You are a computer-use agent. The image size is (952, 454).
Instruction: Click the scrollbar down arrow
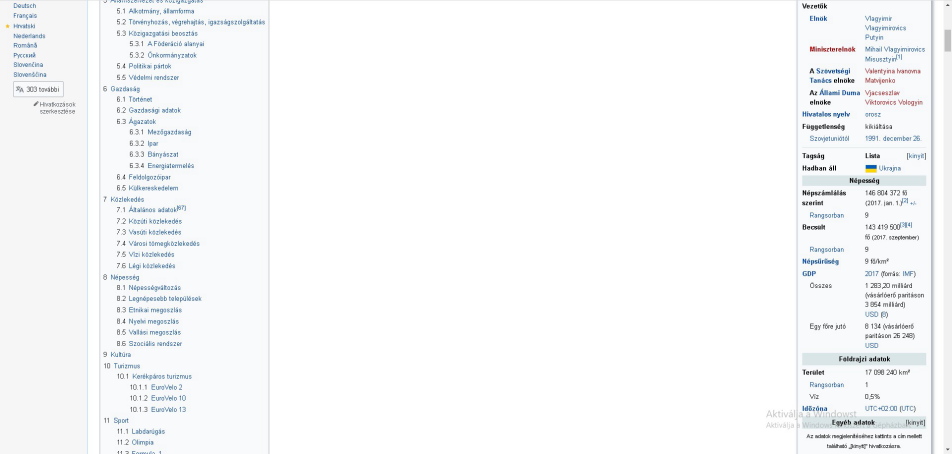pos(946,448)
